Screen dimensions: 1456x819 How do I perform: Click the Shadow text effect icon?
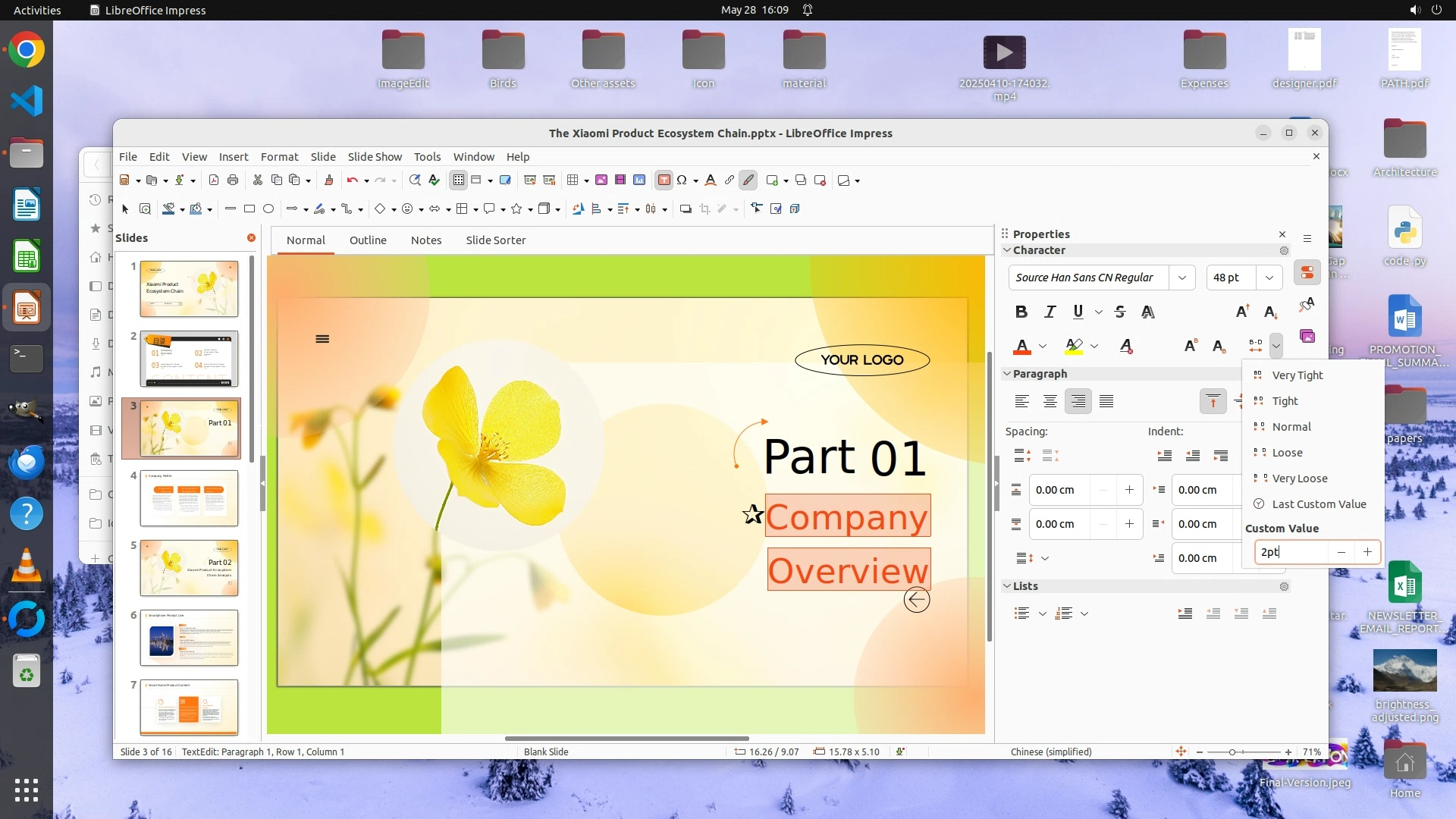click(x=1148, y=312)
